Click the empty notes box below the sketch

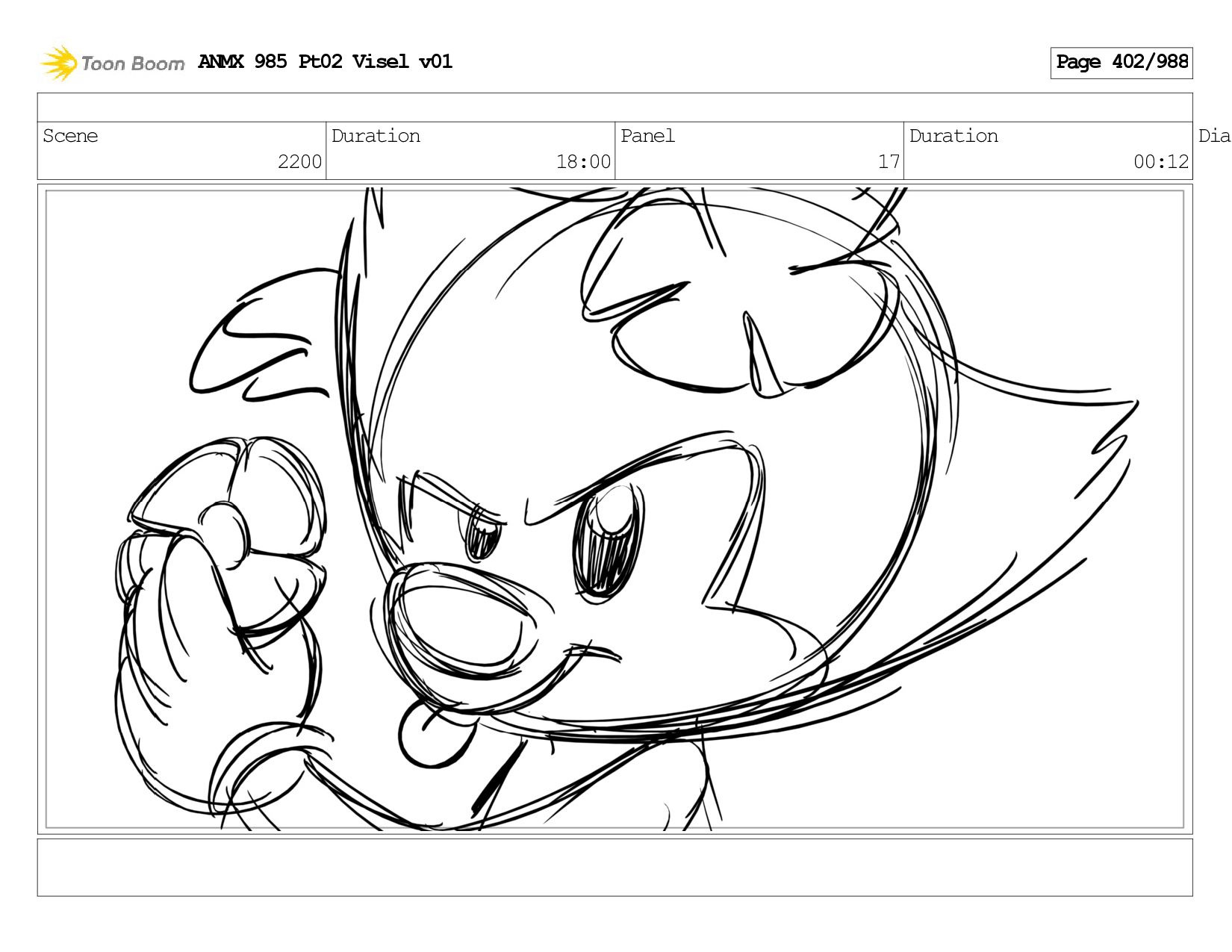click(x=615, y=868)
